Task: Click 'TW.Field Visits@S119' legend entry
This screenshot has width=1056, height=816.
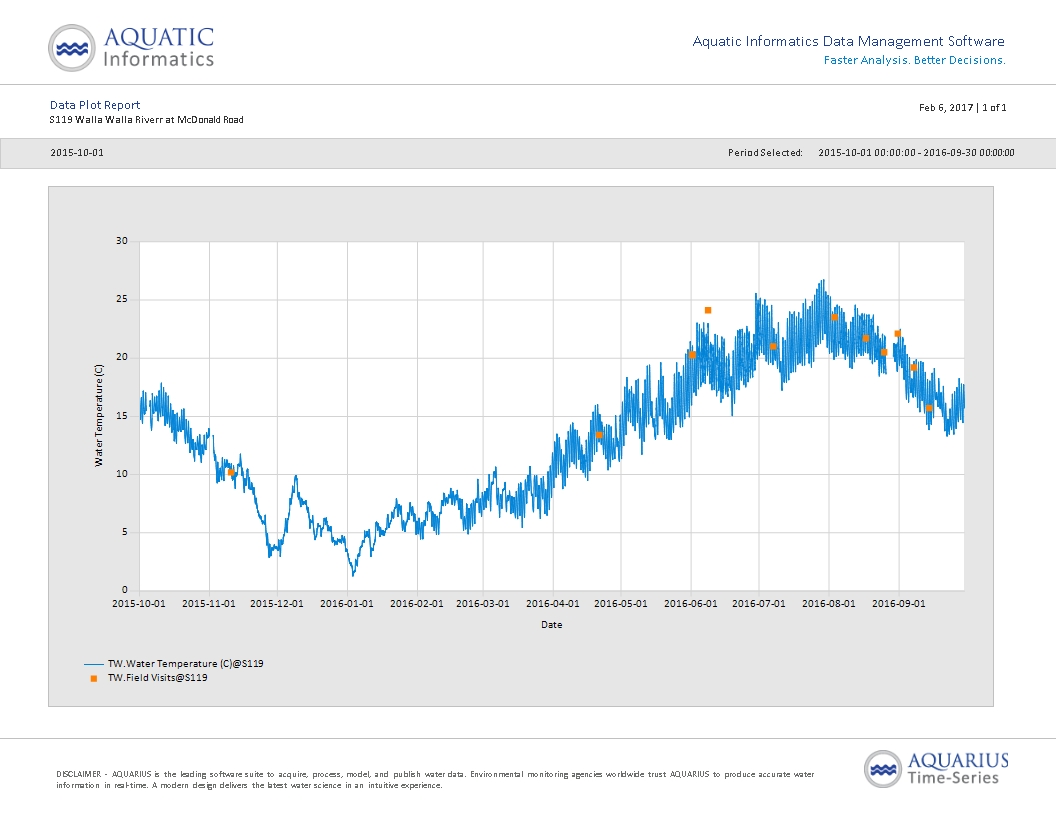Action: coord(158,678)
